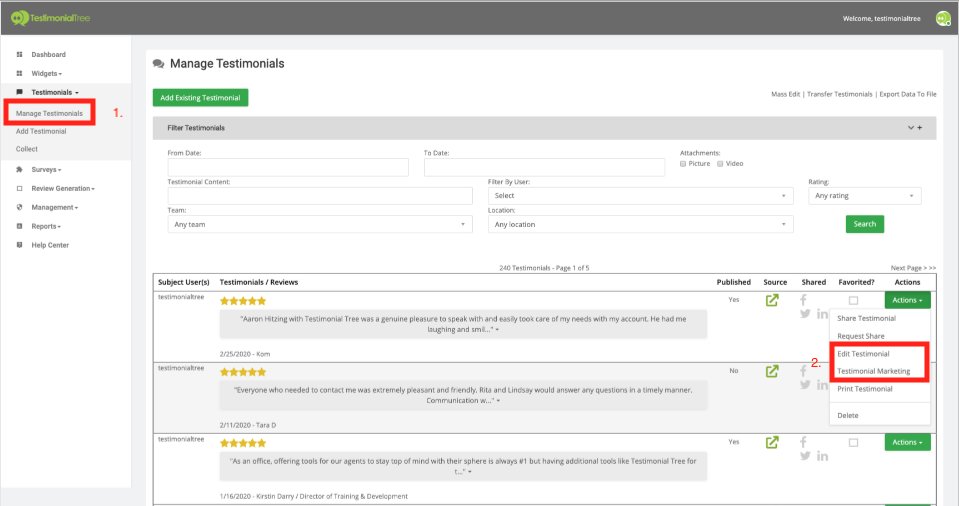Image resolution: width=959 pixels, height=506 pixels.
Task: Choose Testimonial Marketing from Actions menu
Action: [x=873, y=371]
